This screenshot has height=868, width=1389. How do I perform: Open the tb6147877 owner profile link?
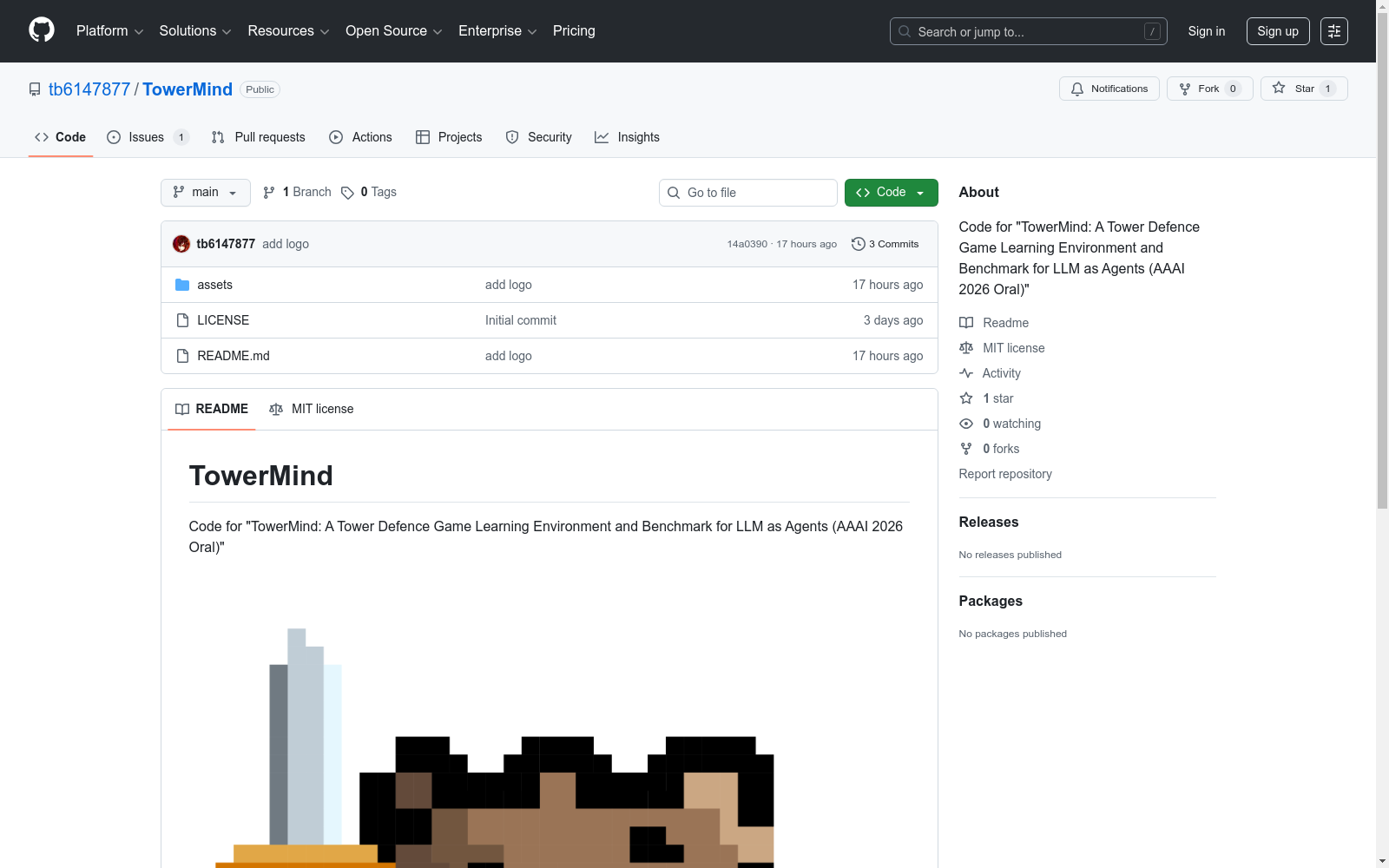[x=89, y=89]
